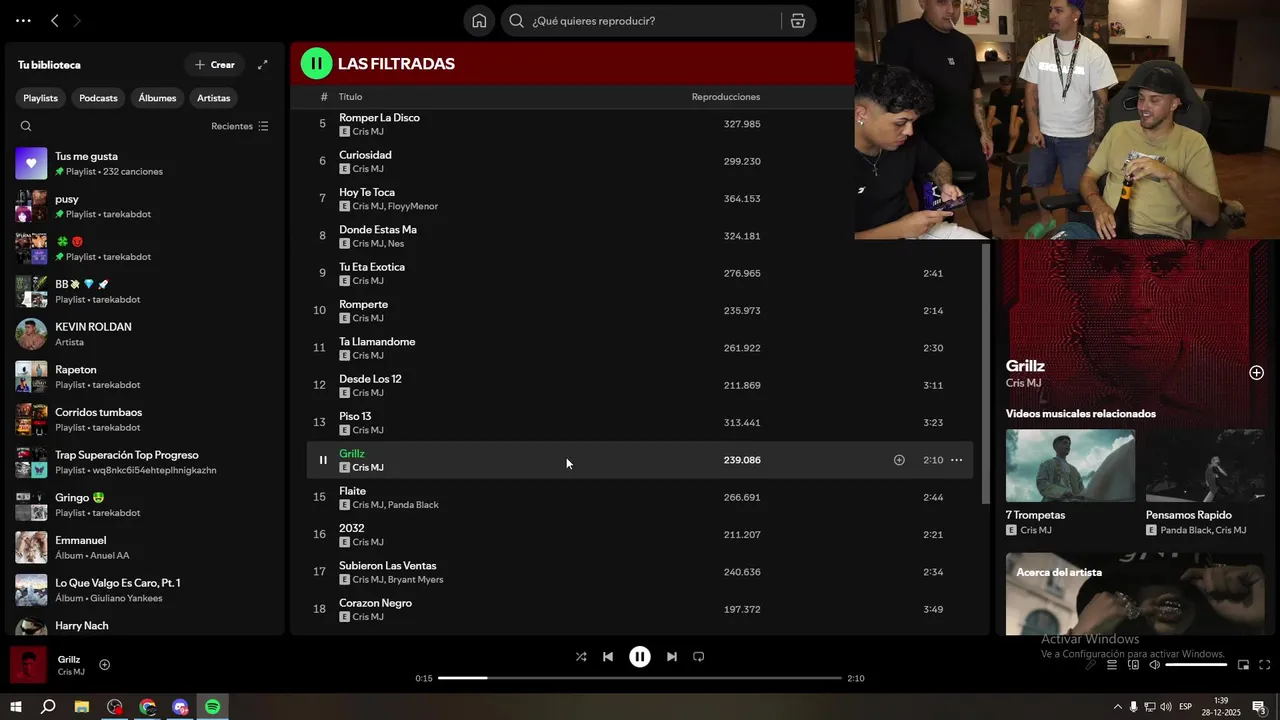Select the track Hoy Te Toca
Screen dimensions: 1280x720
tap(367, 192)
